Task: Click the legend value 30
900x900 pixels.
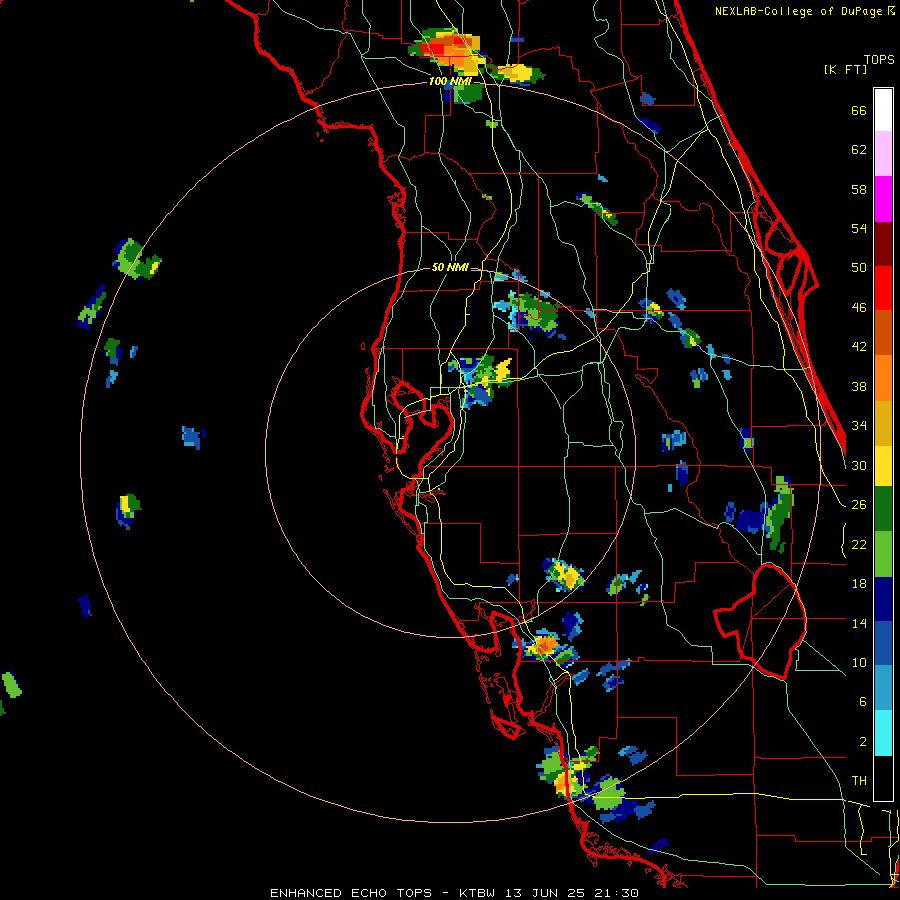Action: 859,465
